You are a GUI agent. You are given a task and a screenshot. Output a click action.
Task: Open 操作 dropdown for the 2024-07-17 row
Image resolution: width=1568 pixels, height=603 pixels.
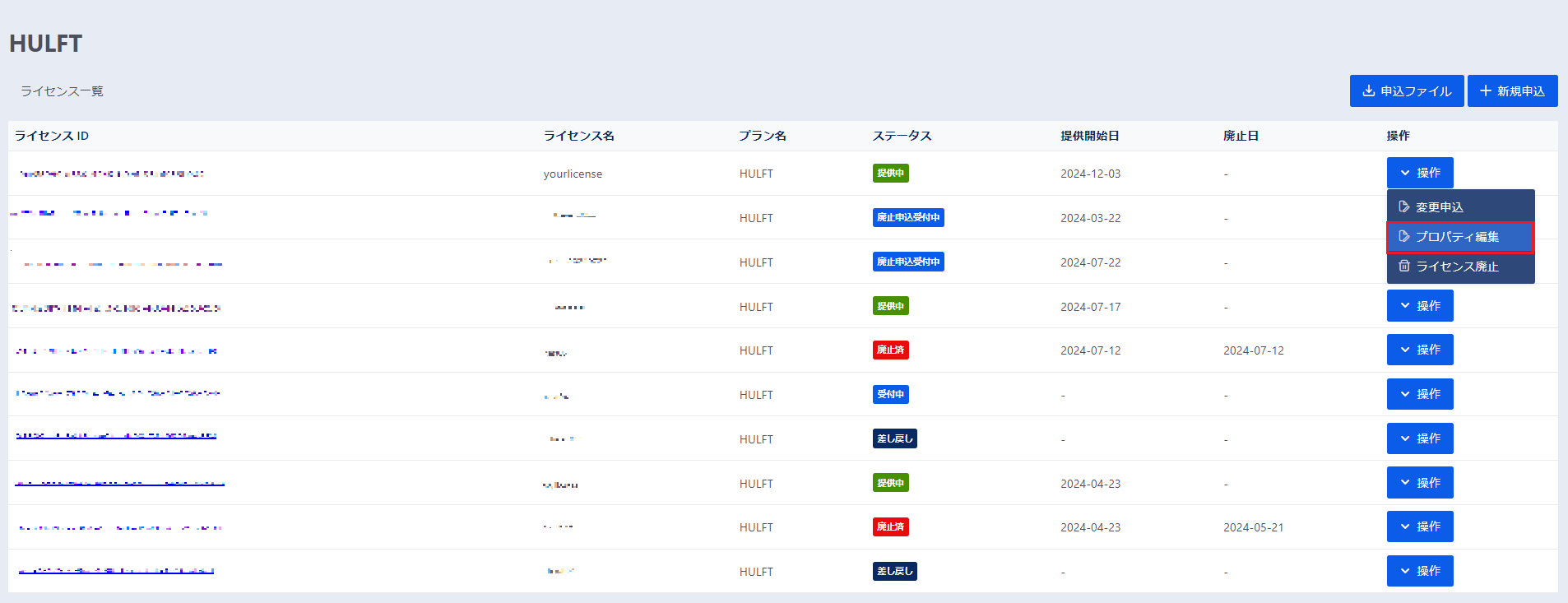tap(1419, 306)
